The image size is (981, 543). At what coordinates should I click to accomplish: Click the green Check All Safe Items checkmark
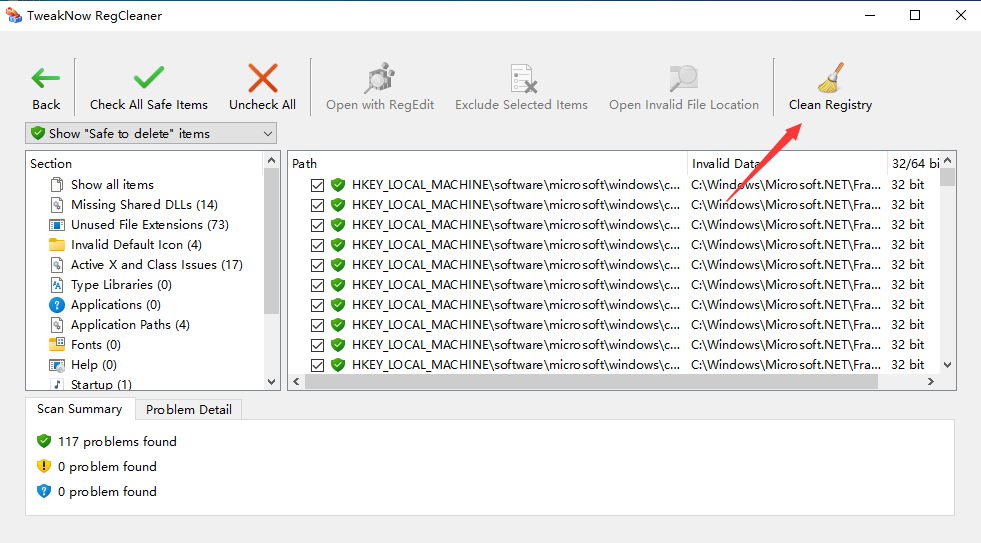pyautogui.click(x=149, y=78)
